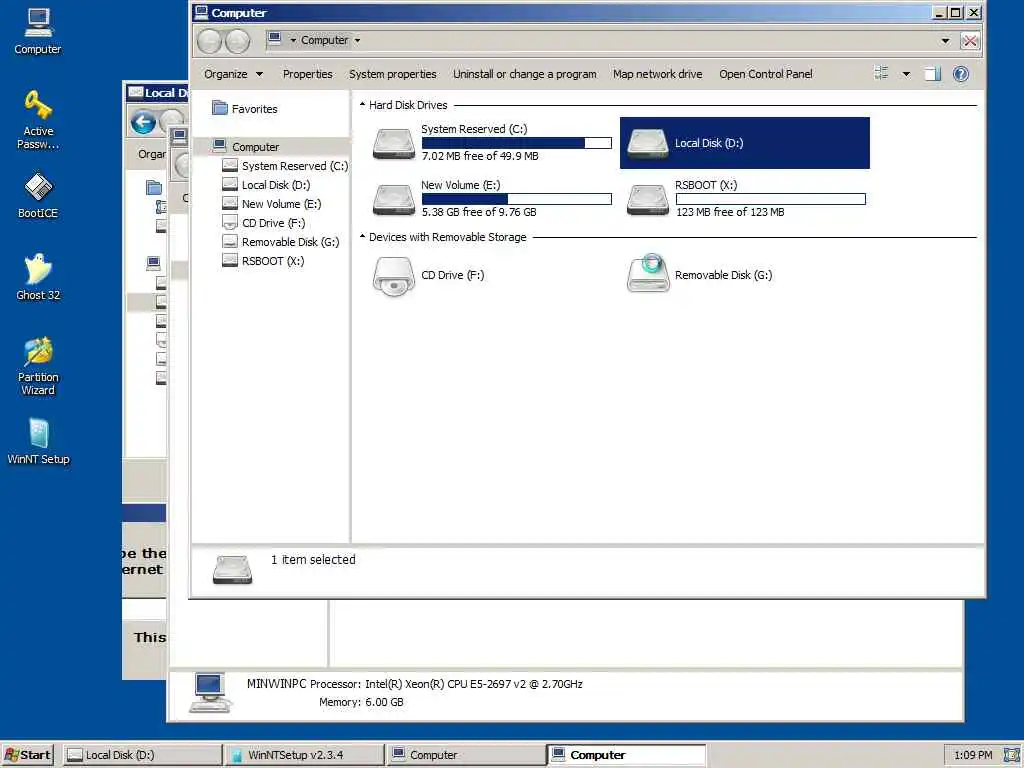Click the red X stop button beside address bar
This screenshot has width=1024, height=768.
(x=970, y=41)
